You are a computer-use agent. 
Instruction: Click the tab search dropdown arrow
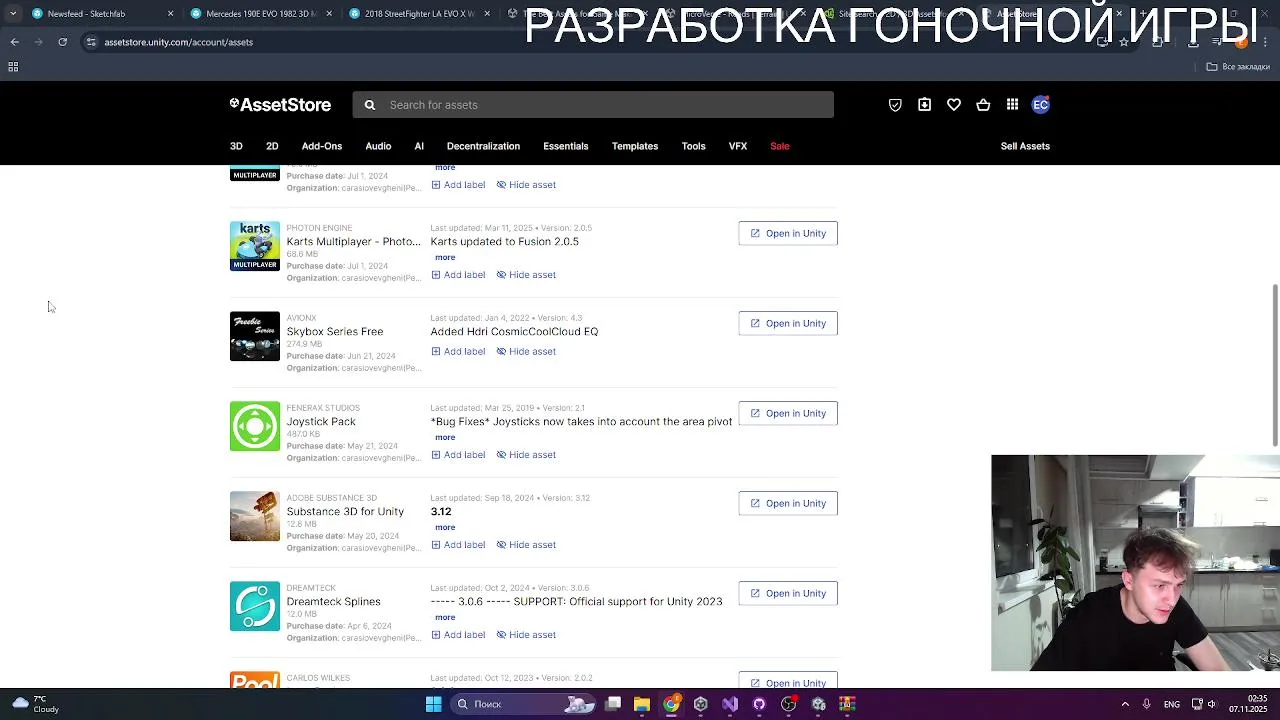[13, 14]
